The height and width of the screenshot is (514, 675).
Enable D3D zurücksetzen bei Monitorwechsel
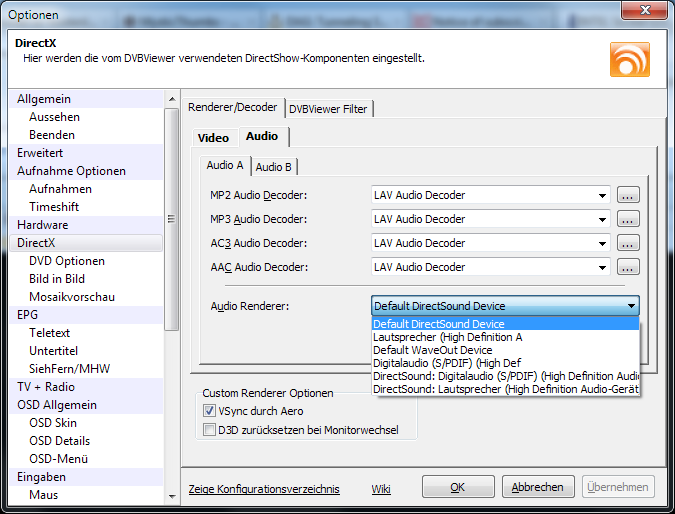[x=209, y=430]
